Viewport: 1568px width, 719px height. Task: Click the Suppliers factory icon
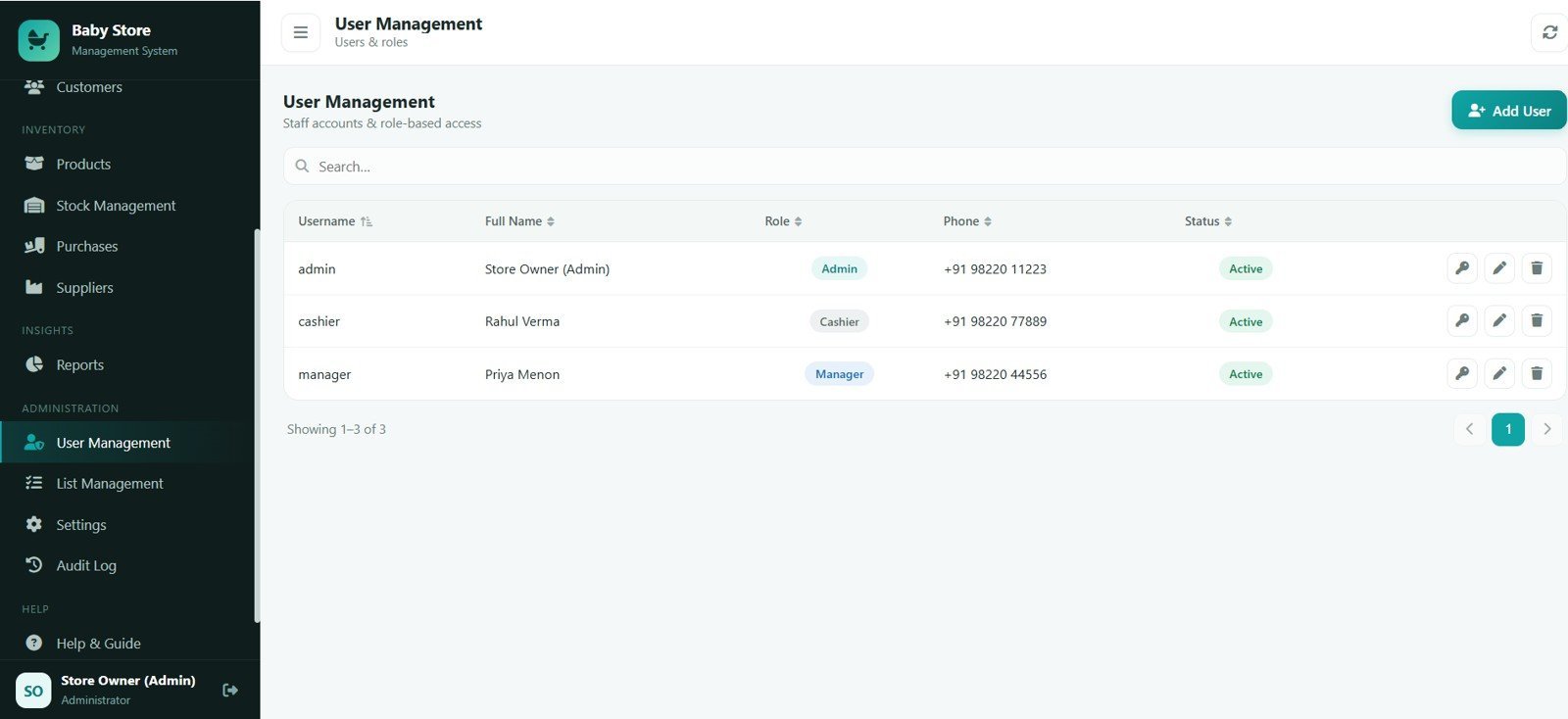pyautogui.click(x=34, y=287)
